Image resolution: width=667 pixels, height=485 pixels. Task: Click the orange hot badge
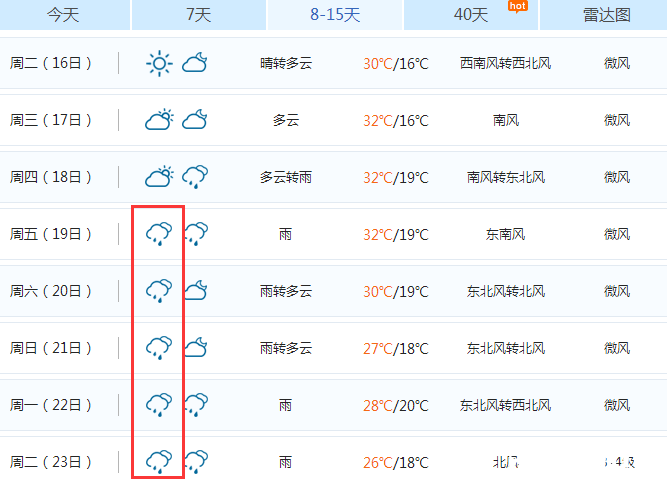(518, 6)
